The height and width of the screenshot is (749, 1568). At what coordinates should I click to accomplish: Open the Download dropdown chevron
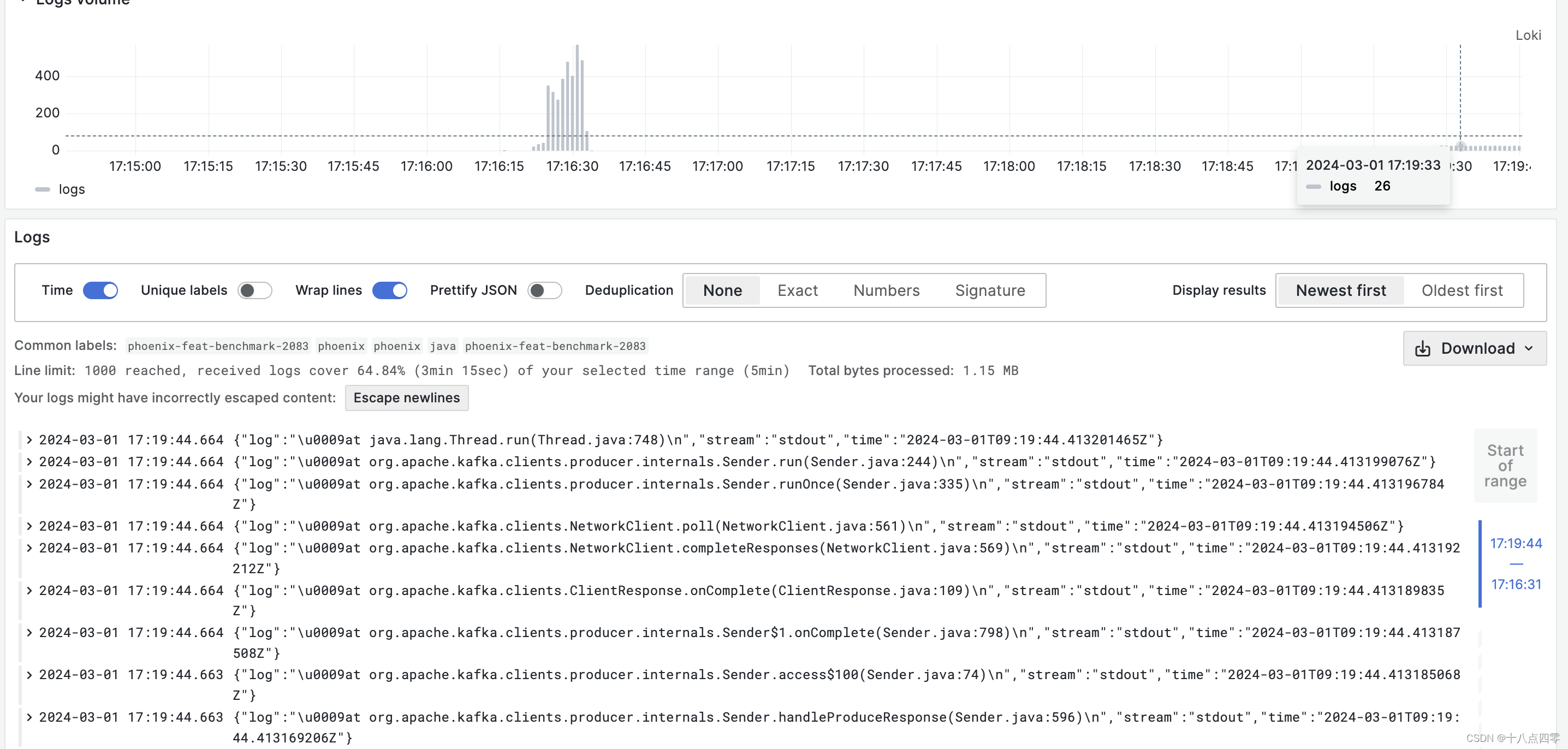(x=1529, y=349)
